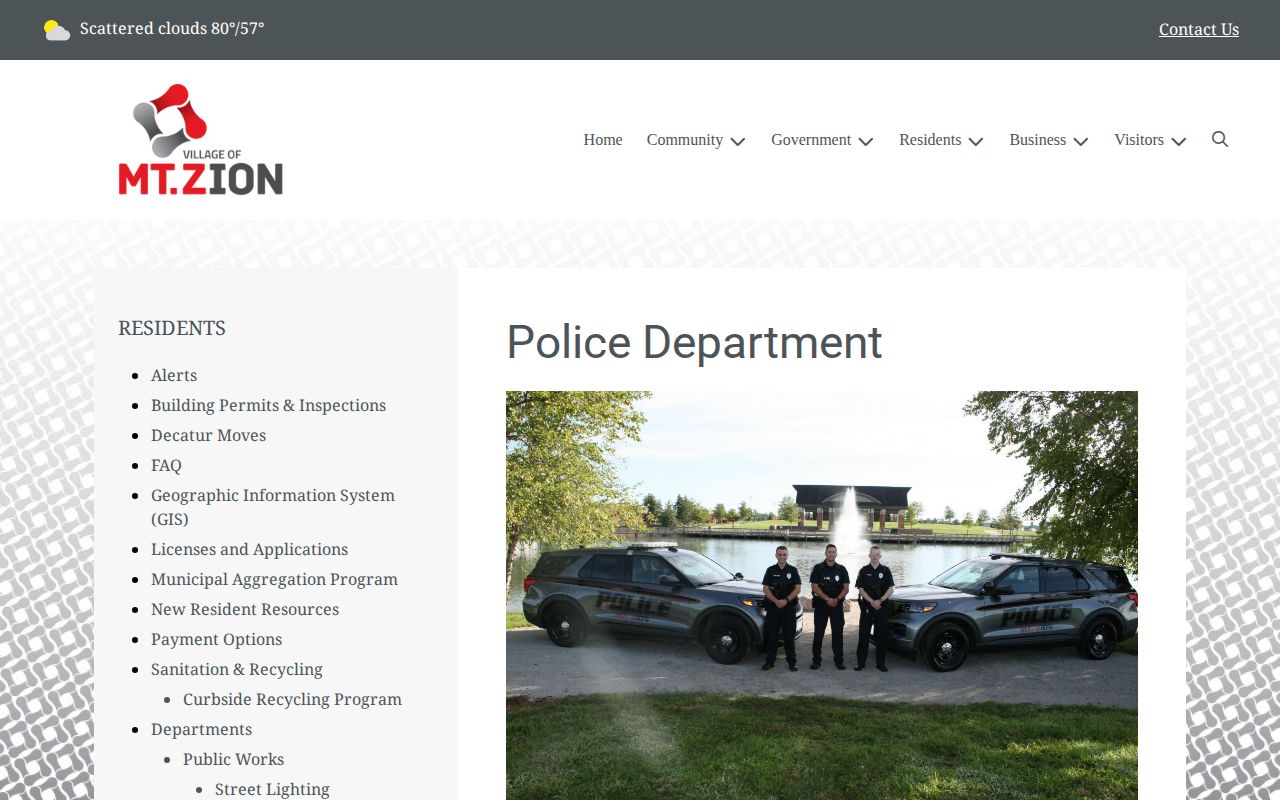Expand the Business menu chevron
Viewport: 1280px width, 800px height.
(1081, 141)
